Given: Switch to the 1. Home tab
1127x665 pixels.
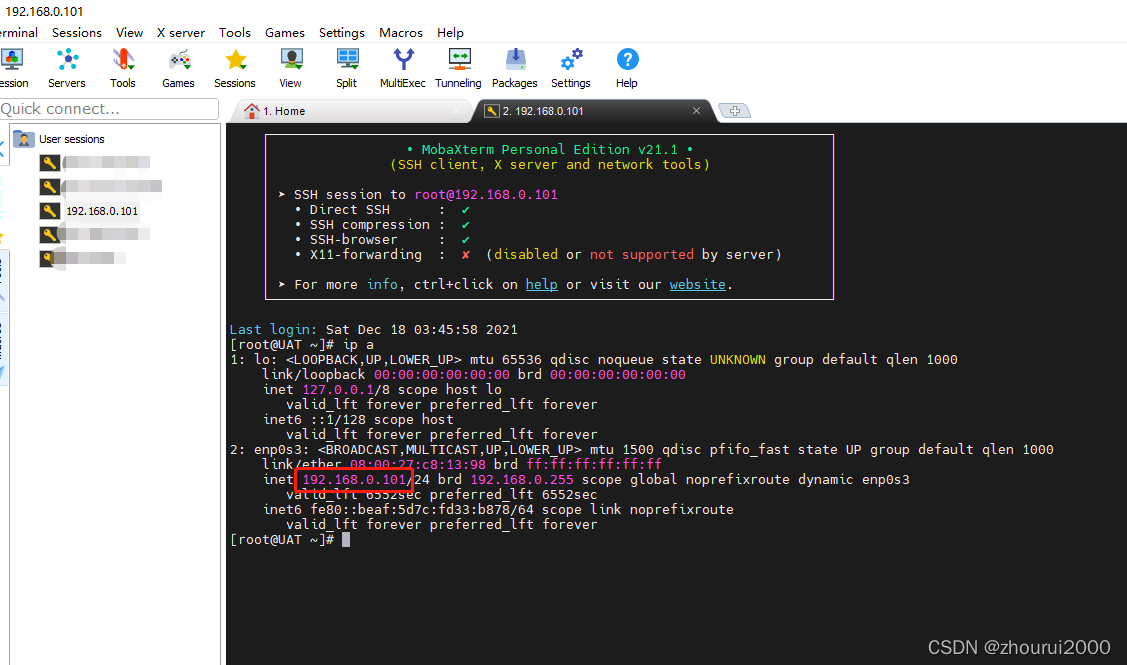Looking at the screenshot, I should tap(352, 111).
